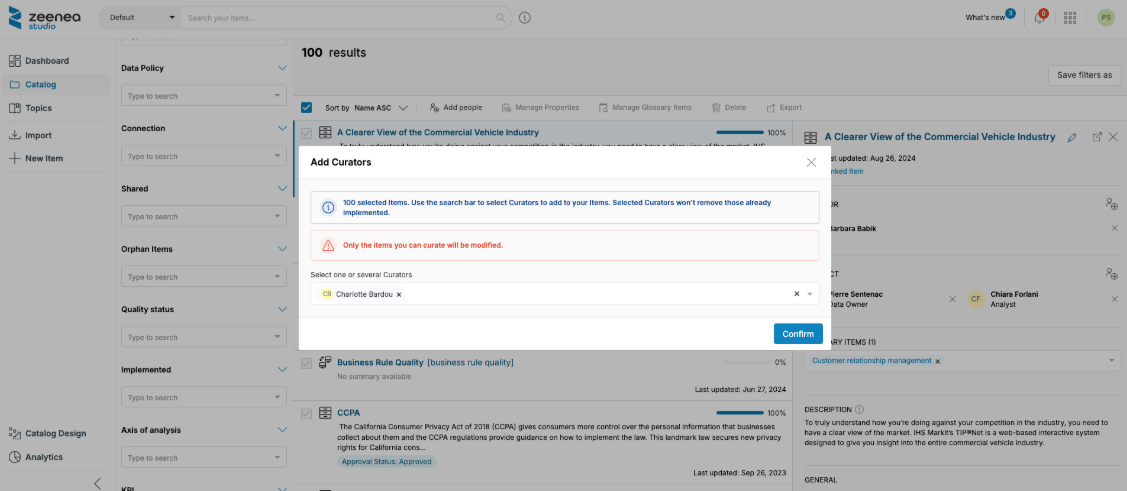1127x491 pixels.
Task: Collapse the left sidebar arrow
Action: point(97,483)
